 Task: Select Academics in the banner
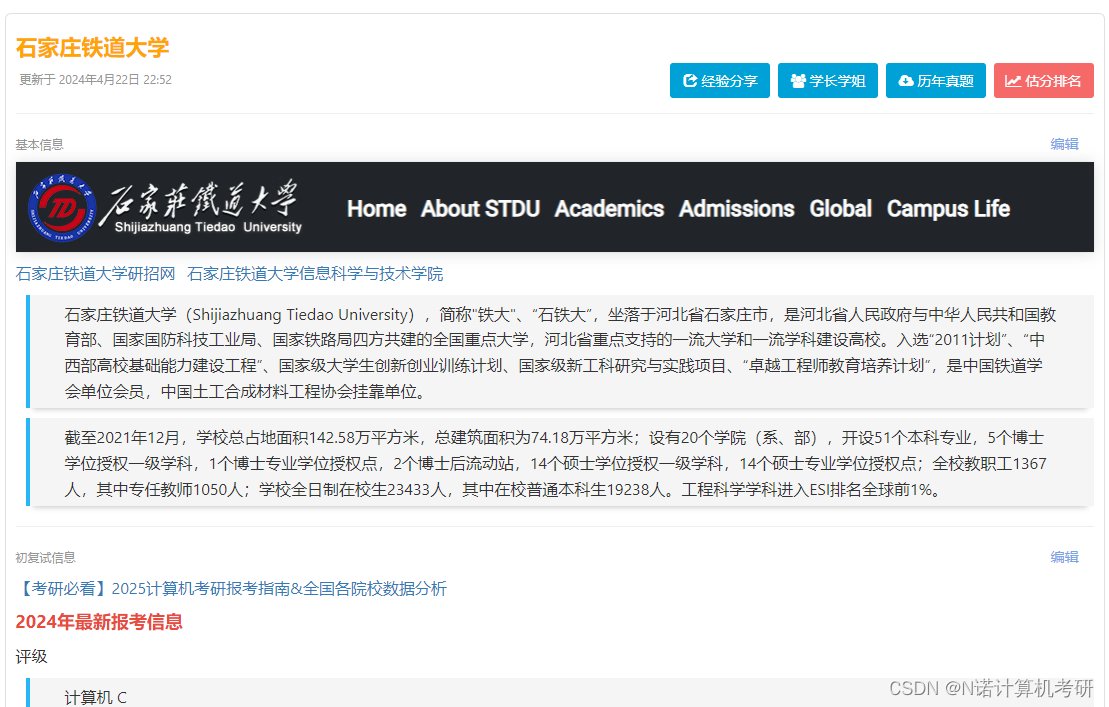[x=609, y=209]
